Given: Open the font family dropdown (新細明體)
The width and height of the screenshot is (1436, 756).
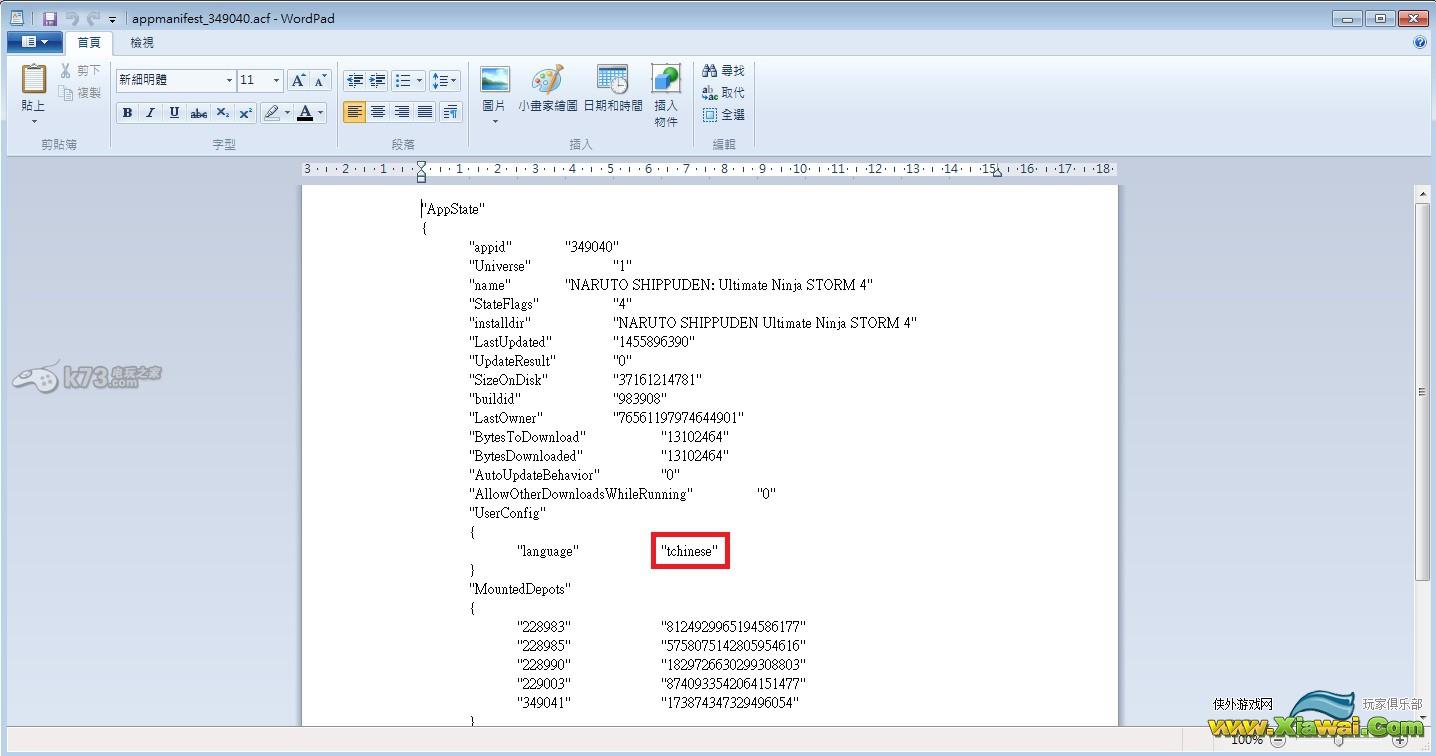Looking at the screenshot, I should tap(229, 80).
